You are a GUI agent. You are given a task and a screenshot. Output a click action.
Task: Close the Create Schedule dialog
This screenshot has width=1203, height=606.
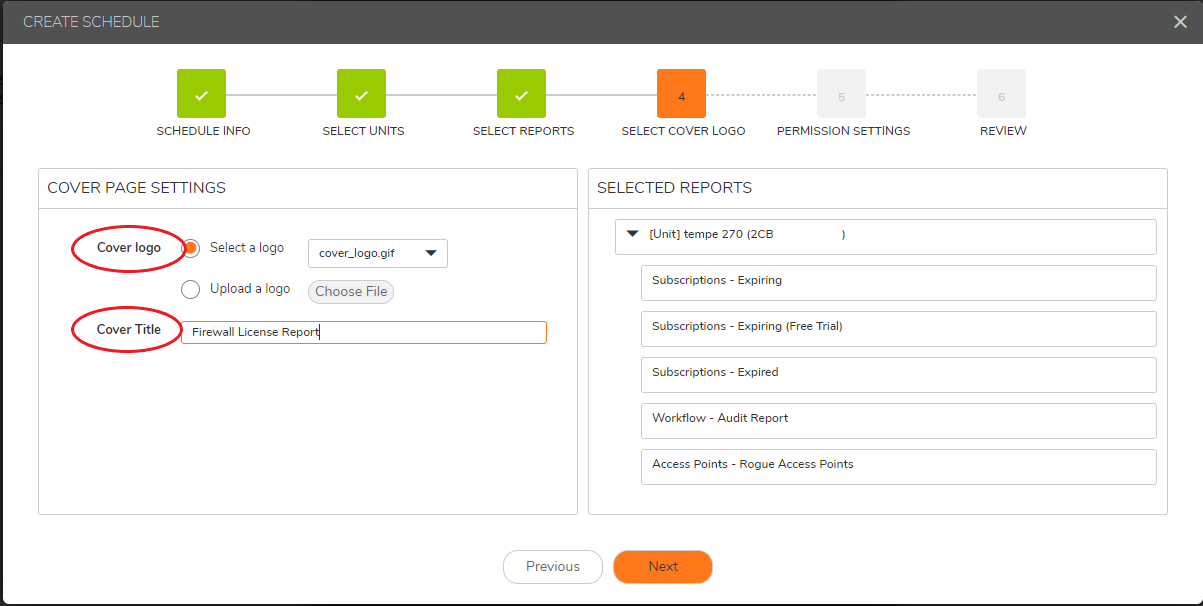click(1180, 22)
